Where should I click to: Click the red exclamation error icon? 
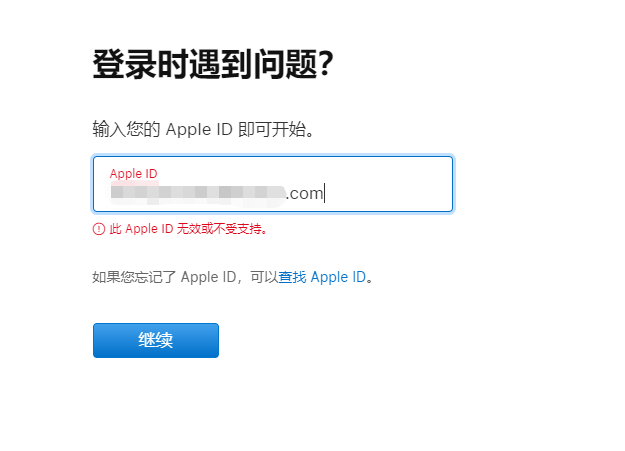[99, 229]
